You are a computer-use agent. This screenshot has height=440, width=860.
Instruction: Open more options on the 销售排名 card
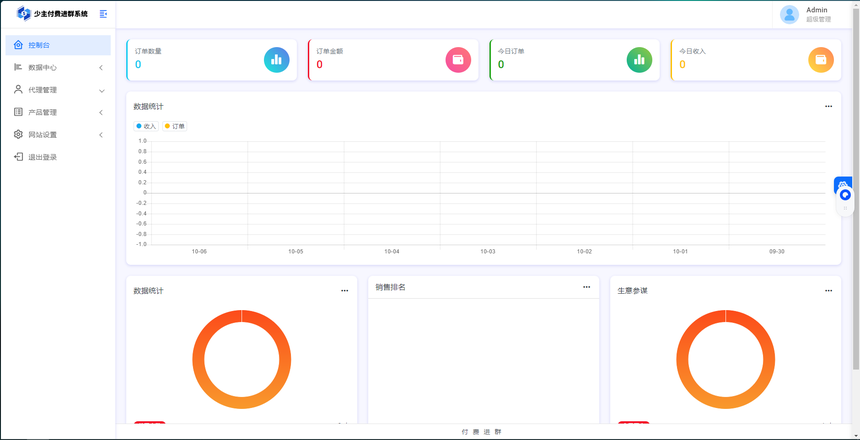(587, 288)
